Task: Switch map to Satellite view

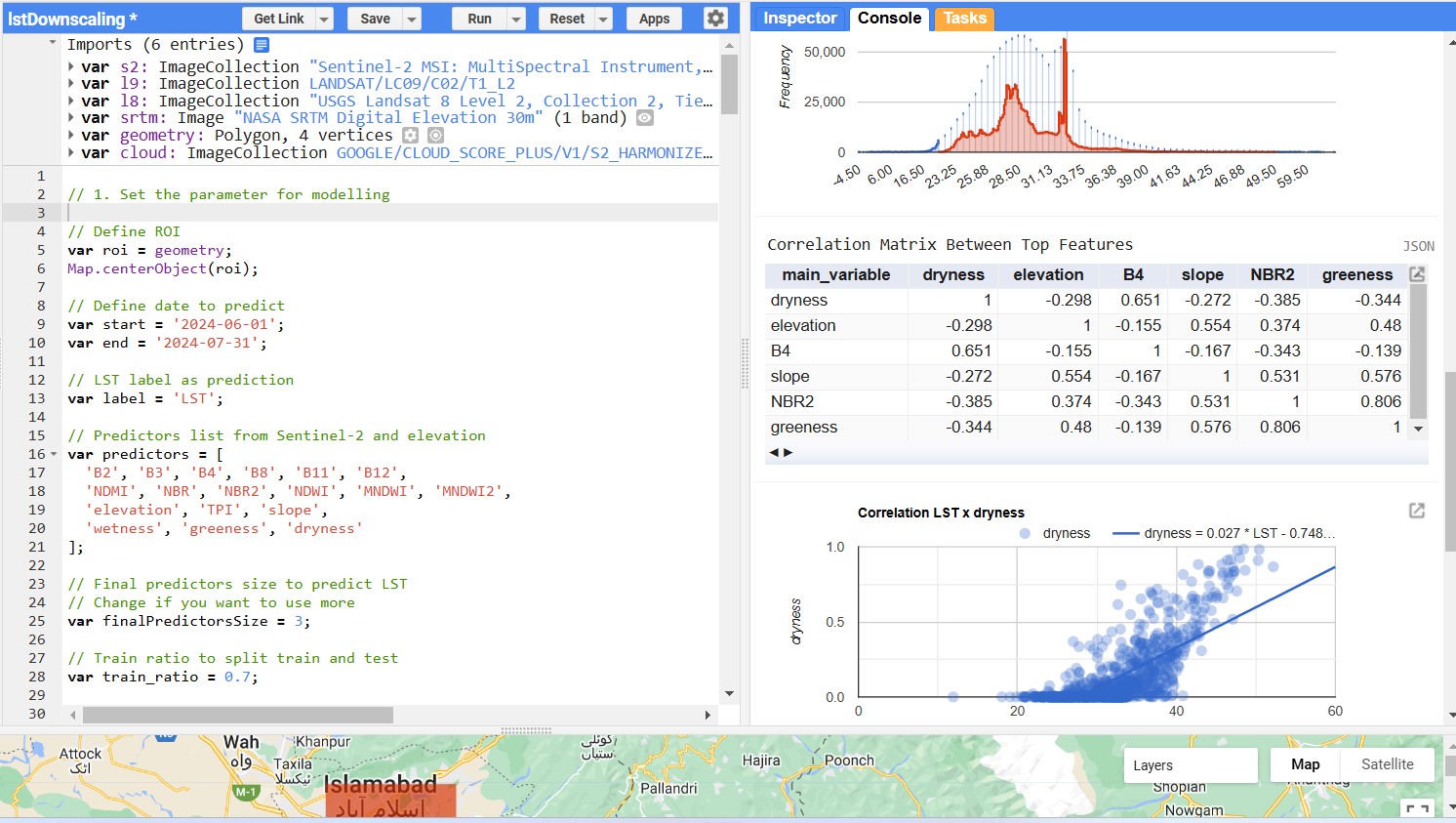Action: coord(1387,764)
